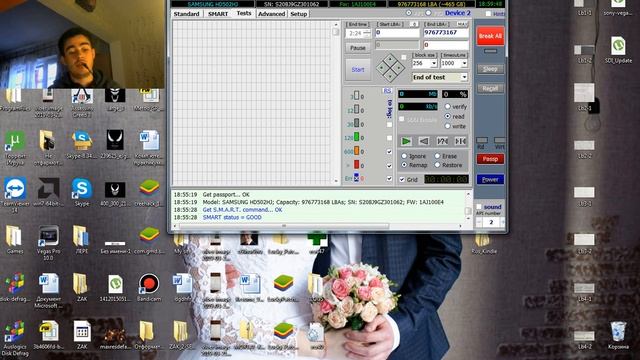Click the reverse scan arrow button
Image resolution: width=640 pixels, height=360 pixels.
424,141
